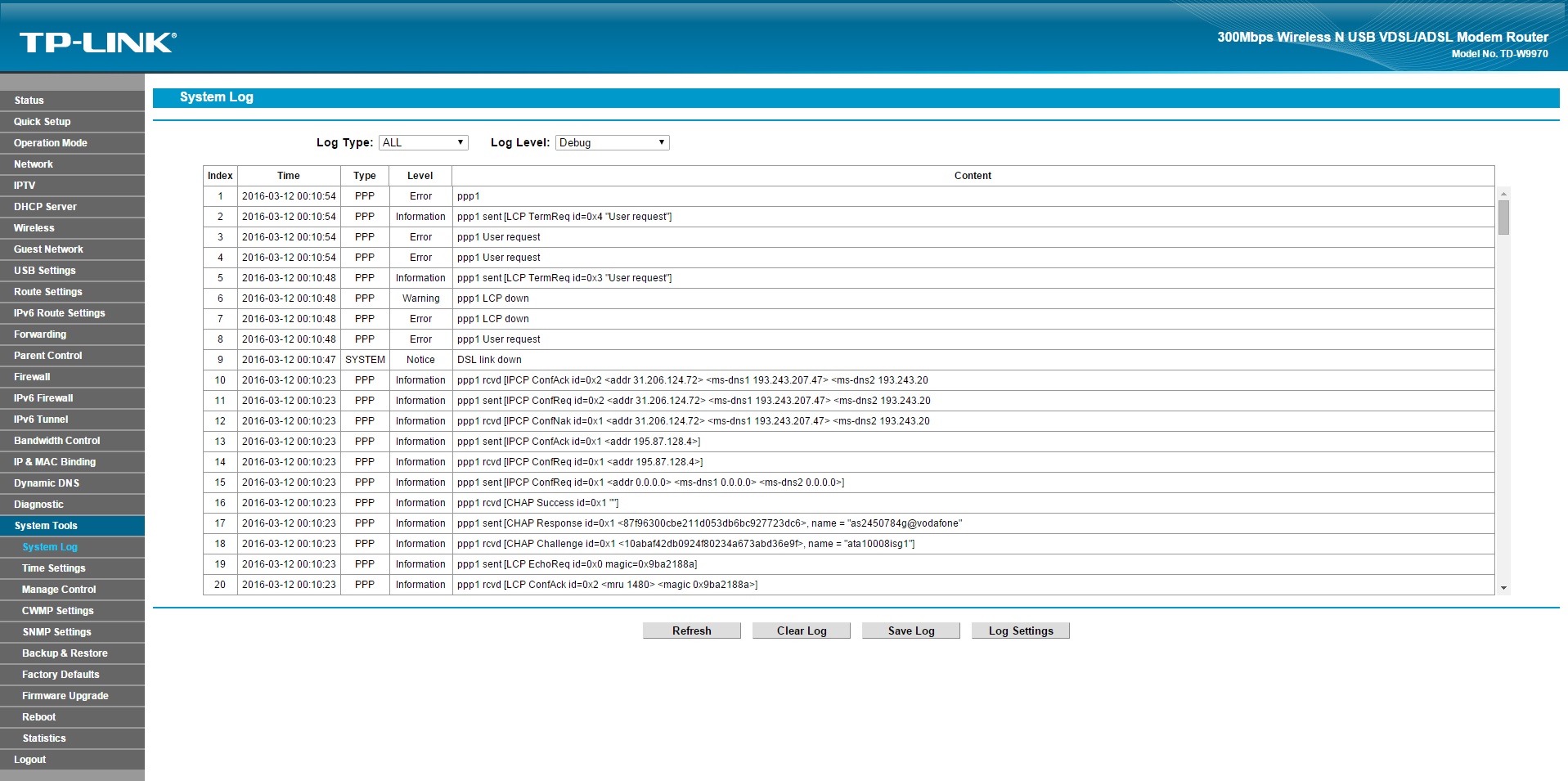Refresh the system log
The image size is (1568, 781).
click(692, 631)
